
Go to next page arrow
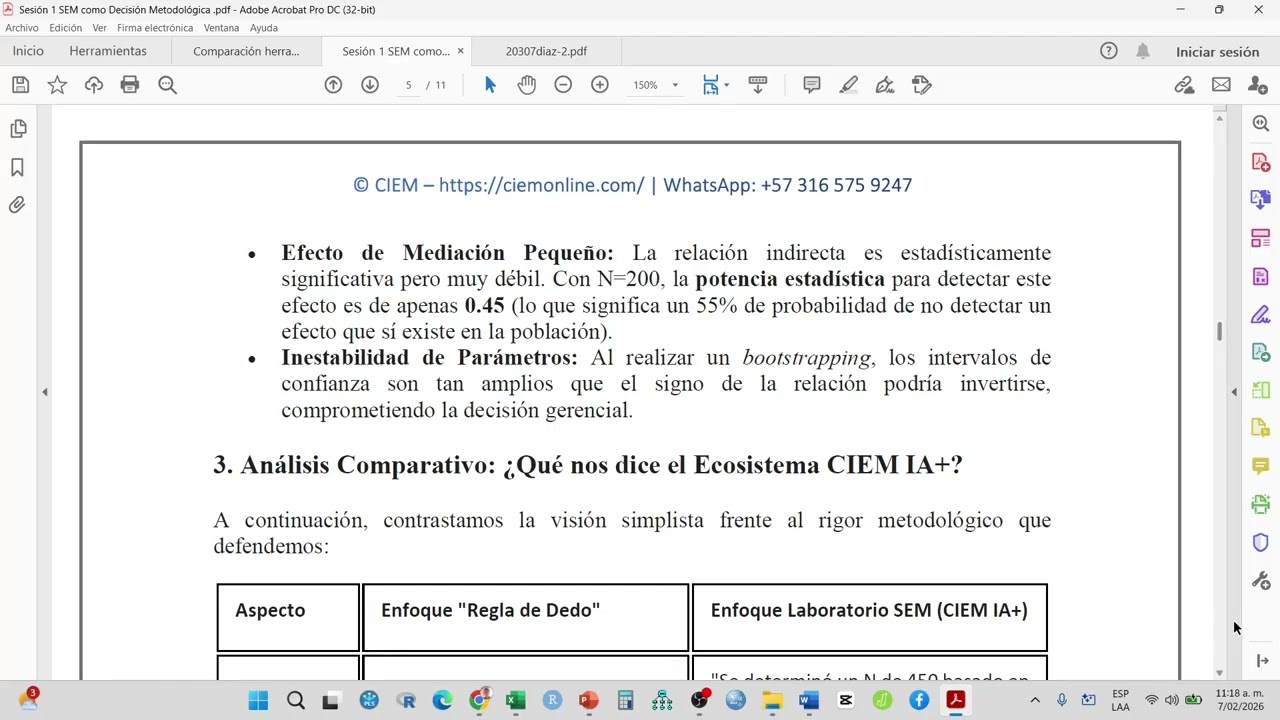[370, 85]
